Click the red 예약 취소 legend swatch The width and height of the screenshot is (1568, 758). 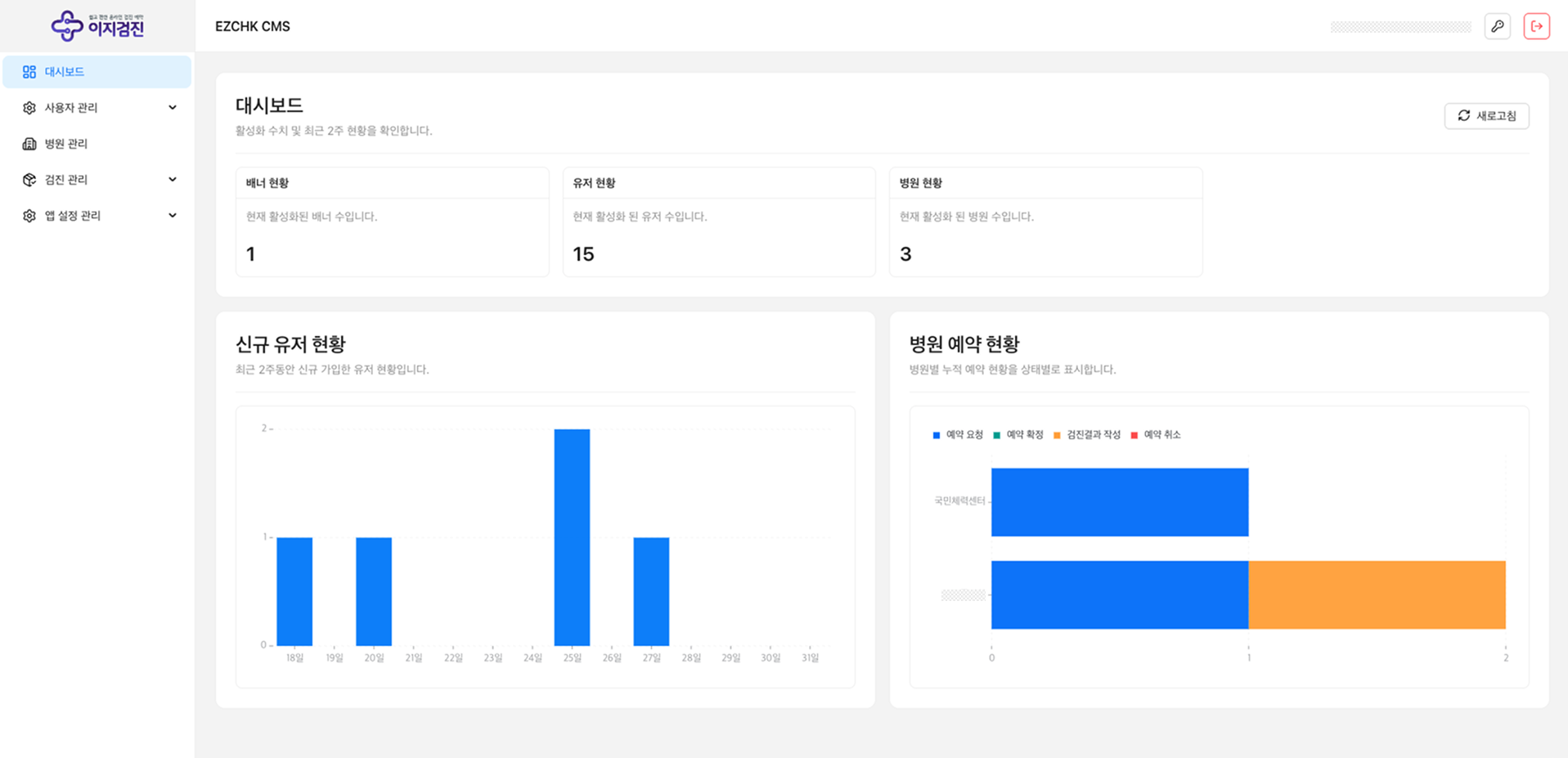click(x=1134, y=435)
